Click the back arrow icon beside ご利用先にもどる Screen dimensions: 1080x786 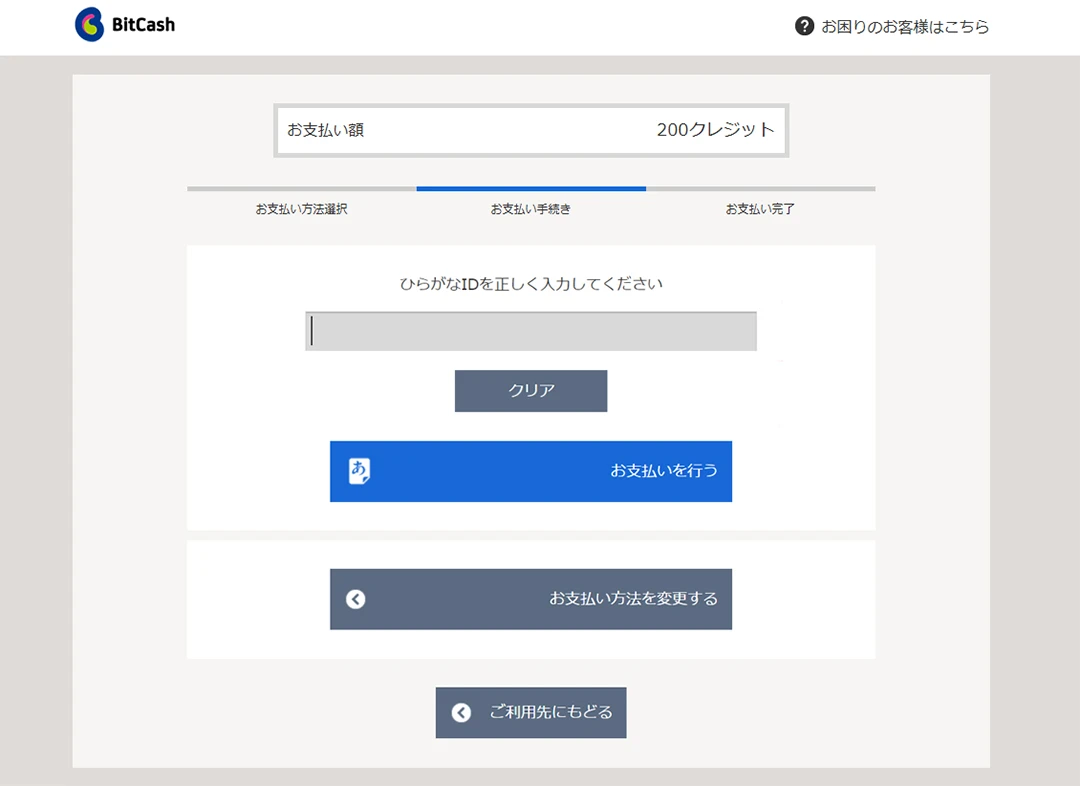pos(461,713)
